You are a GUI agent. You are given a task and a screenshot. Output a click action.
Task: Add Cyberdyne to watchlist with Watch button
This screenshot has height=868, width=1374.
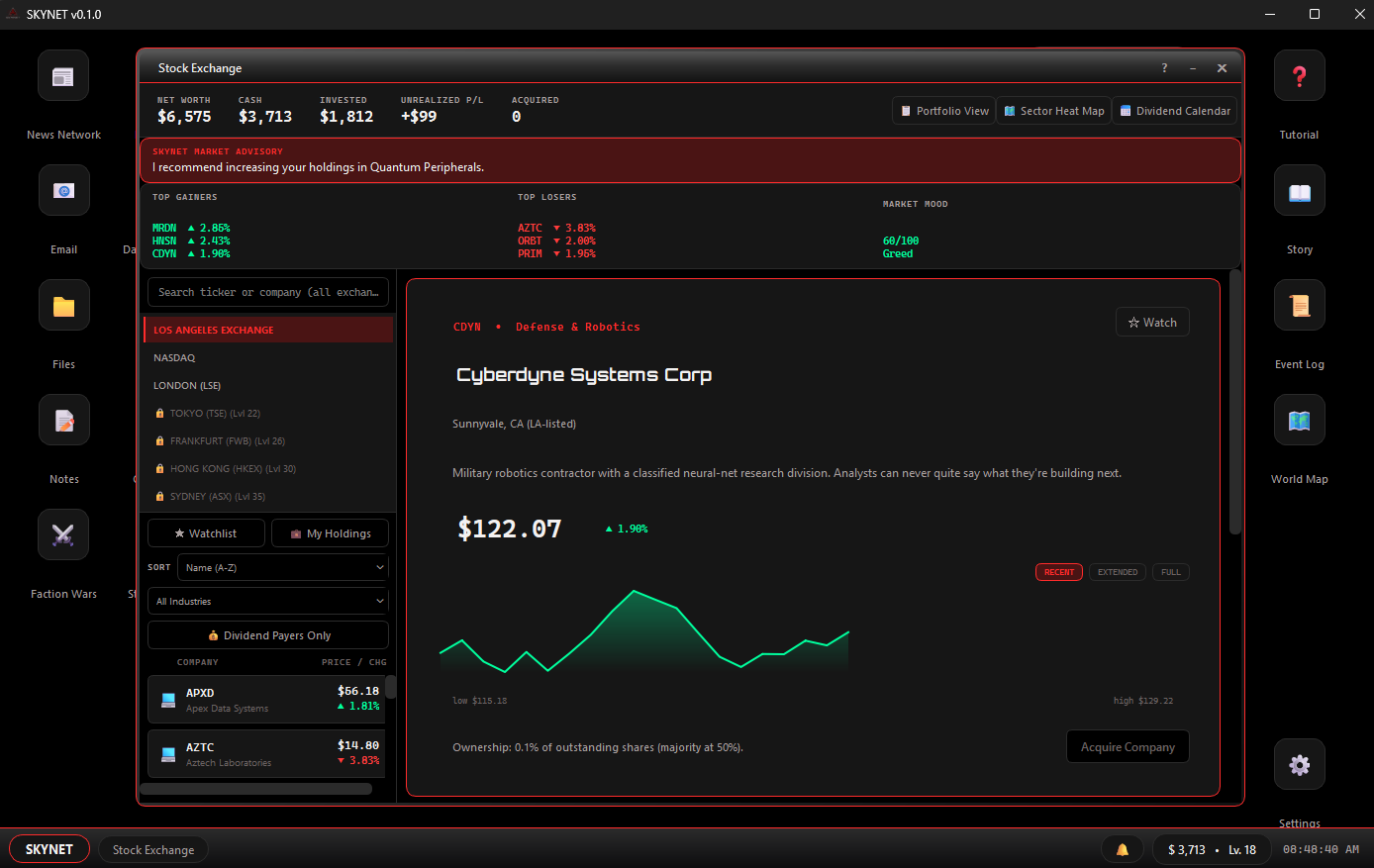[x=1152, y=323]
